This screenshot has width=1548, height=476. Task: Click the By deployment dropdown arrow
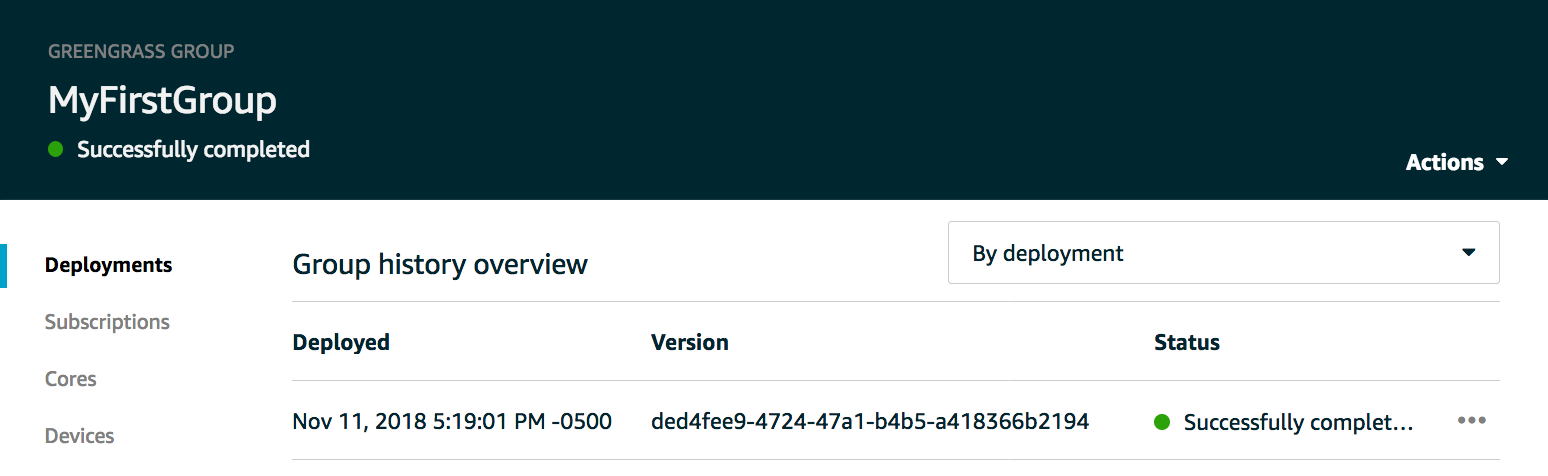tap(1468, 253)
